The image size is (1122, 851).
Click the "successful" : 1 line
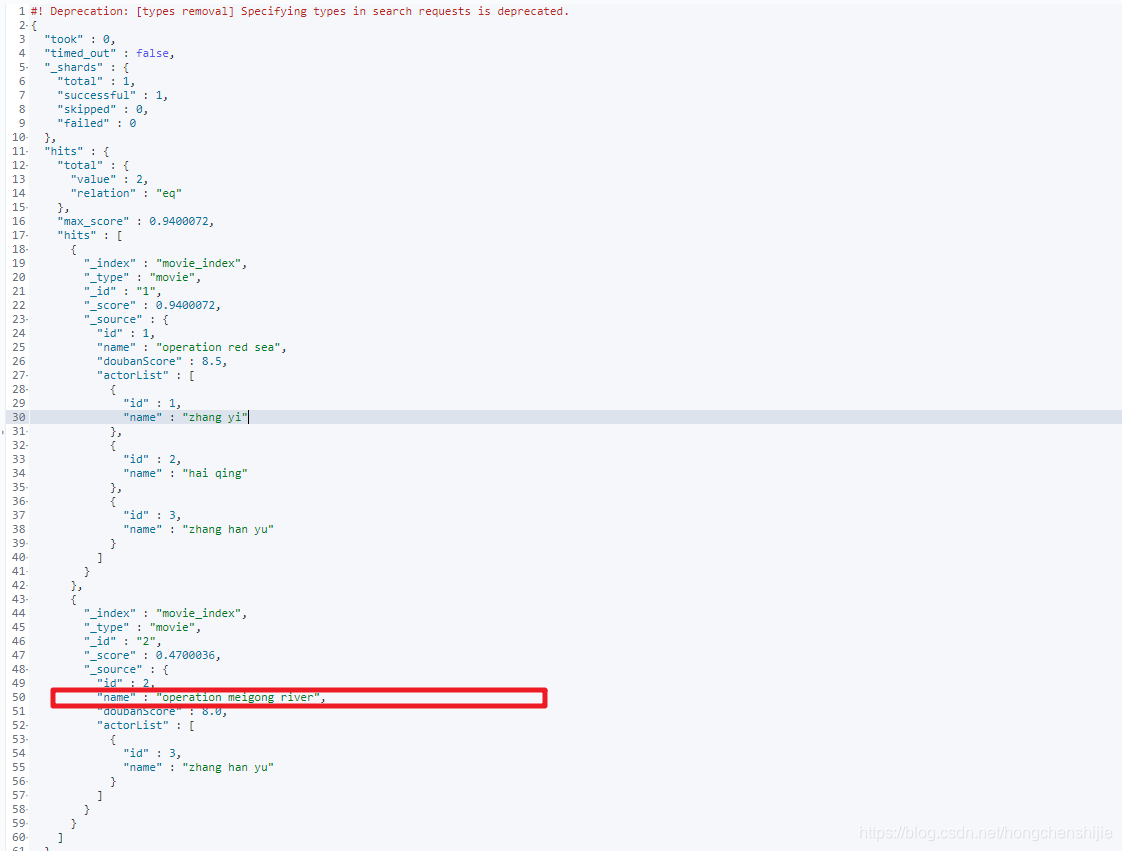pyautogui.click(x=112, y=95)
